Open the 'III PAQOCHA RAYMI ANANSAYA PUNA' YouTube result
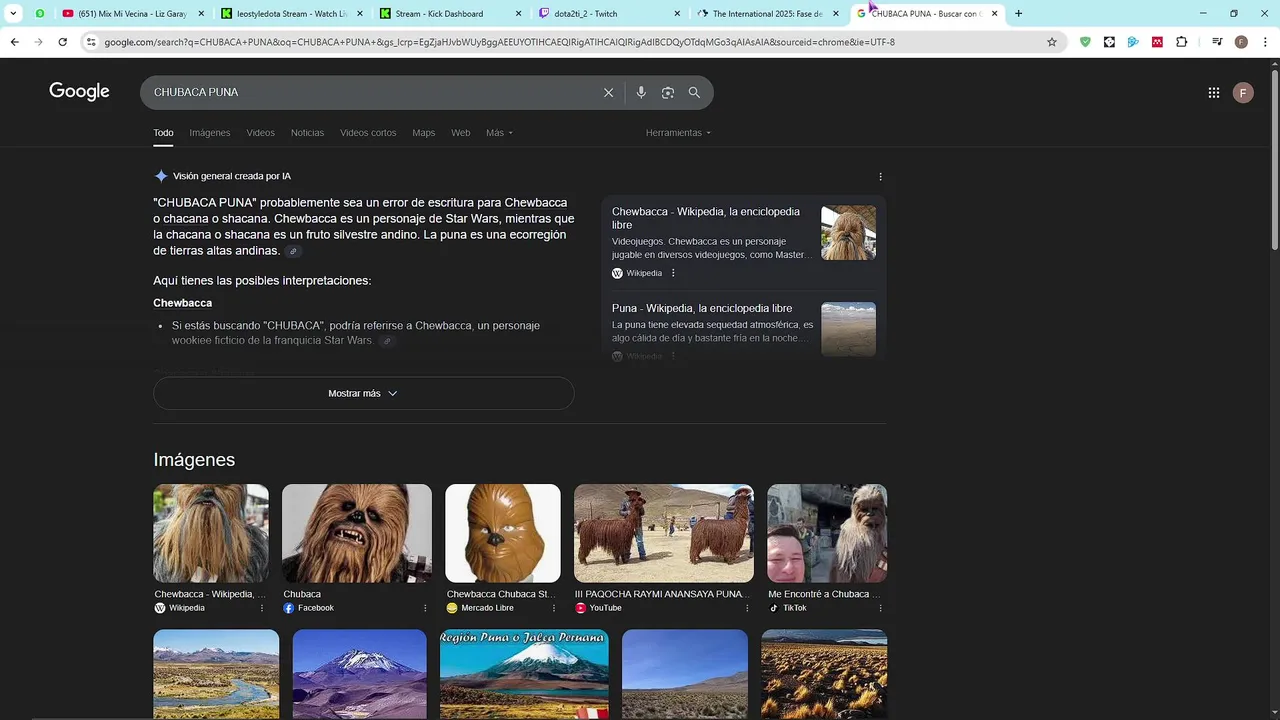This screenshot has height=720, width=1280. pos(661,594)
